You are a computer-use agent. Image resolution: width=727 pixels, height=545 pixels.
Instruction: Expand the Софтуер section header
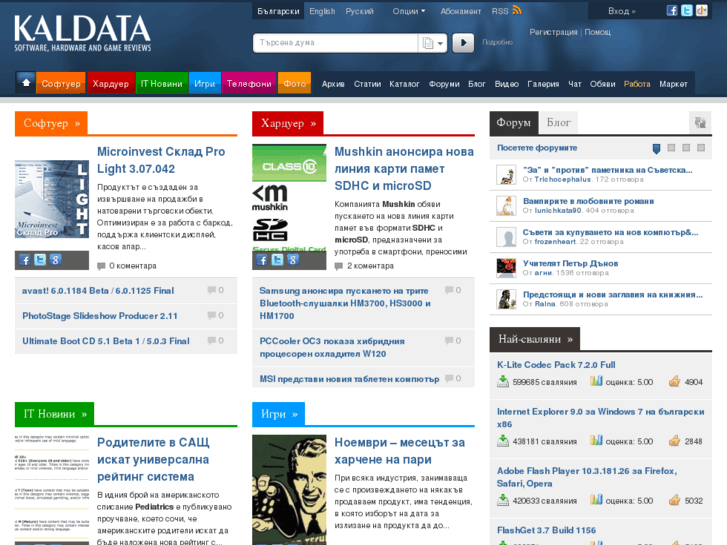(x=51, y=123)
